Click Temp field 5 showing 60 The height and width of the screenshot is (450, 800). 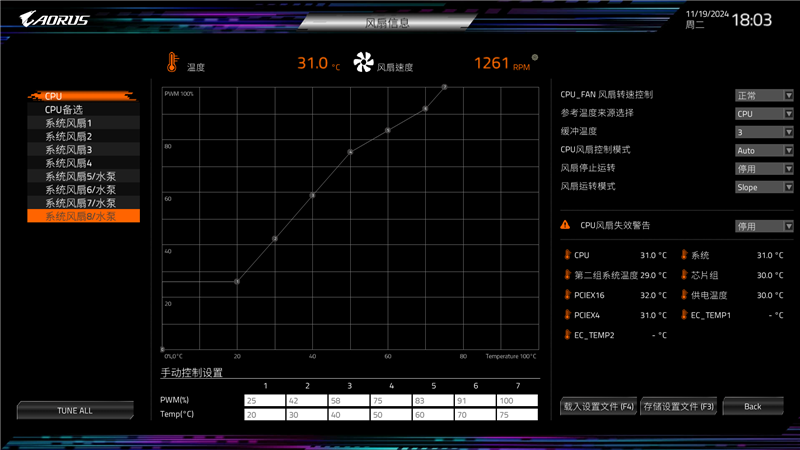(x=433, y=415)
